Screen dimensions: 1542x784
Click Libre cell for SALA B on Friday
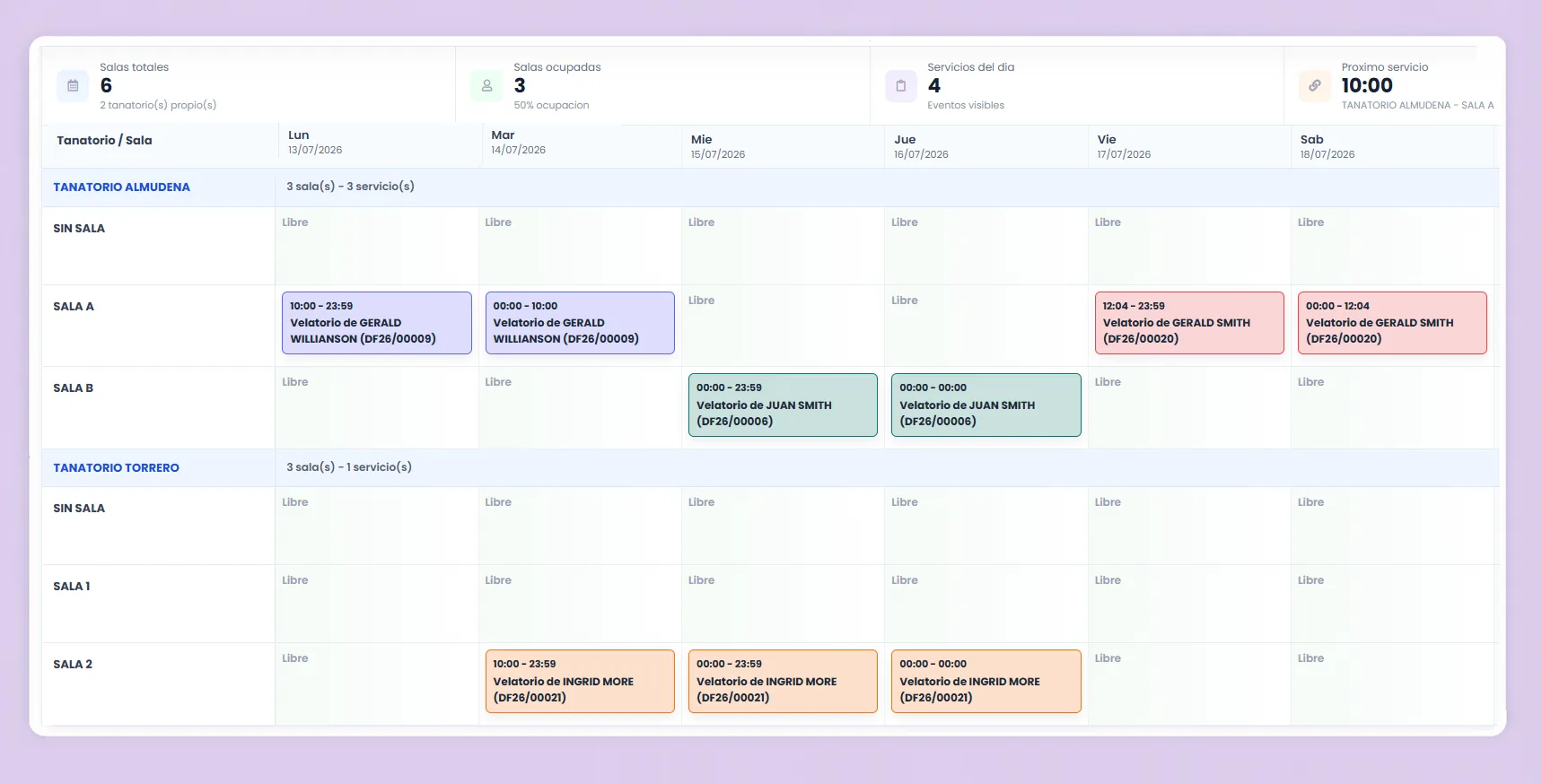(x=1189, y=408)
